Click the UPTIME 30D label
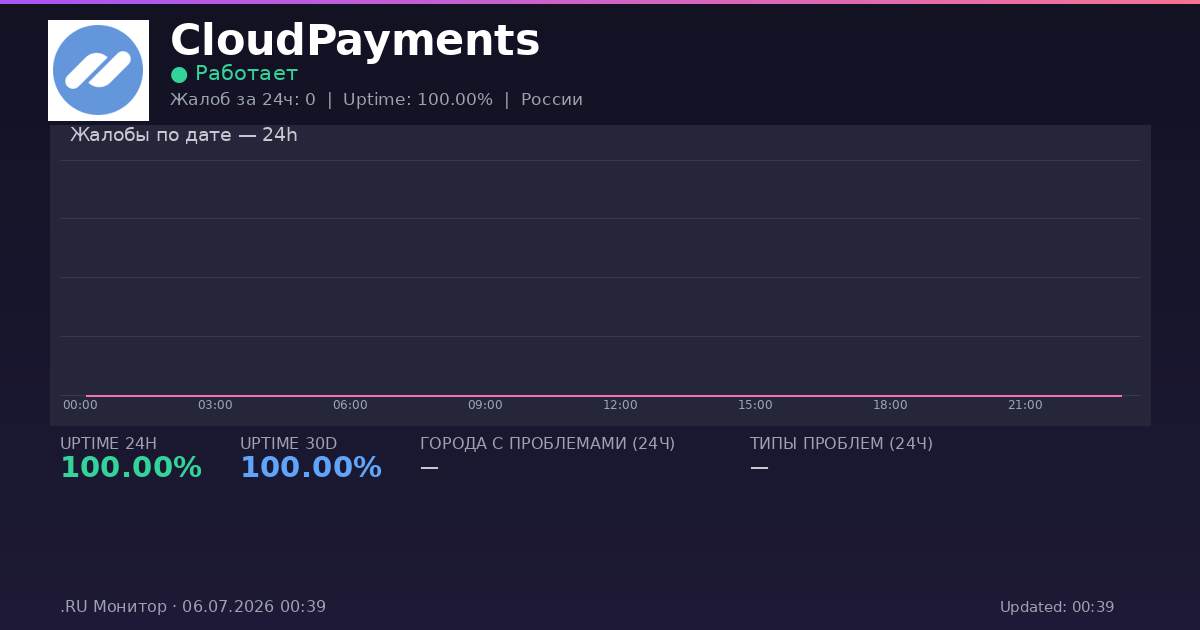This screenshot has width=1200, height=630. (288, 444)
